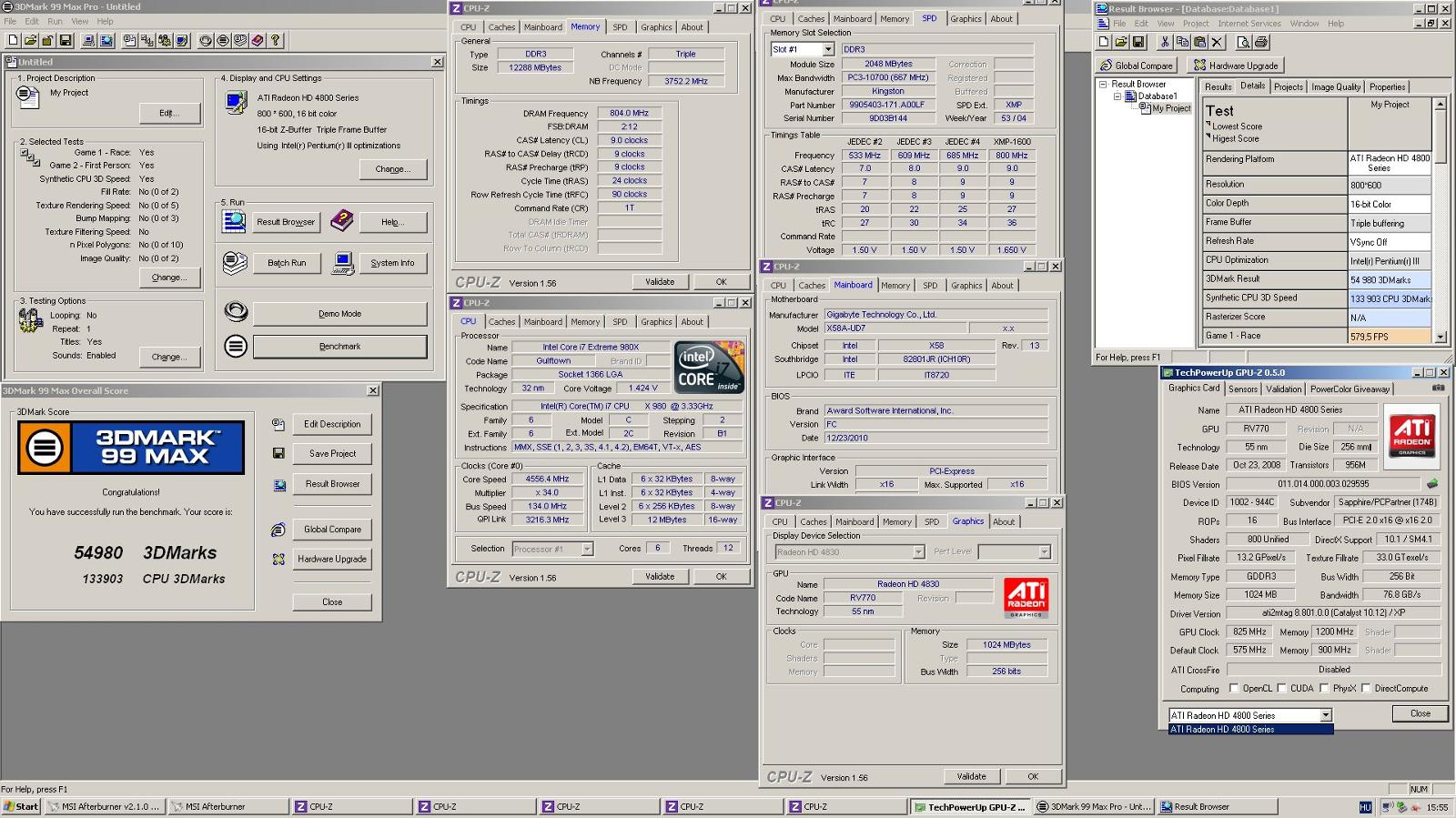Open the Perf Level dropdown in CPU-Z Graphics
The width and height of the screenshot is (1456, 818).
point(1044,552)
